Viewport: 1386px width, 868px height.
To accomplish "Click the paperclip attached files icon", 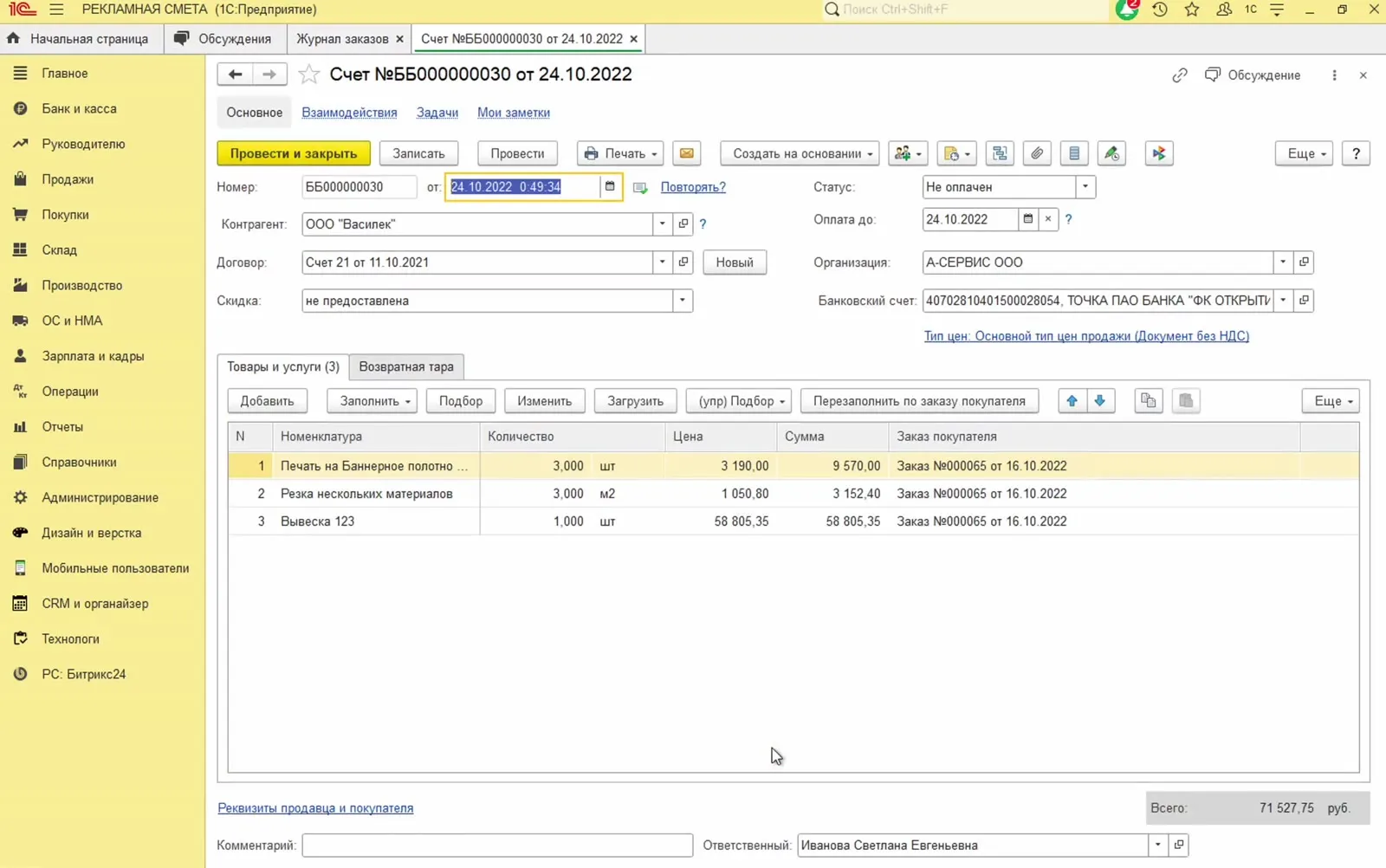I will (x=1037, y=153).
